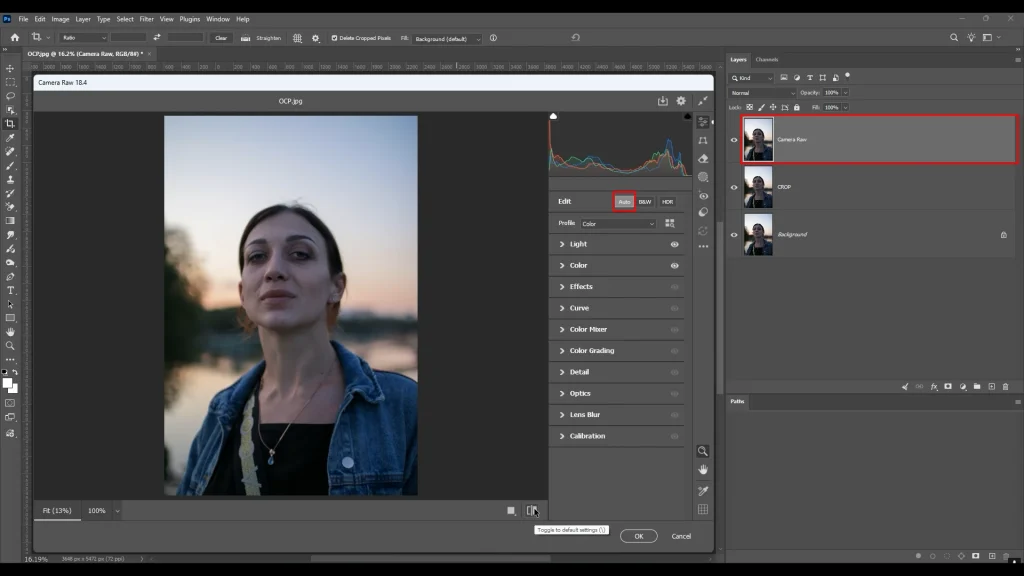Select the Gradient tool
The height and width of the screenshot is (576, 1024).
click(10, 221)
